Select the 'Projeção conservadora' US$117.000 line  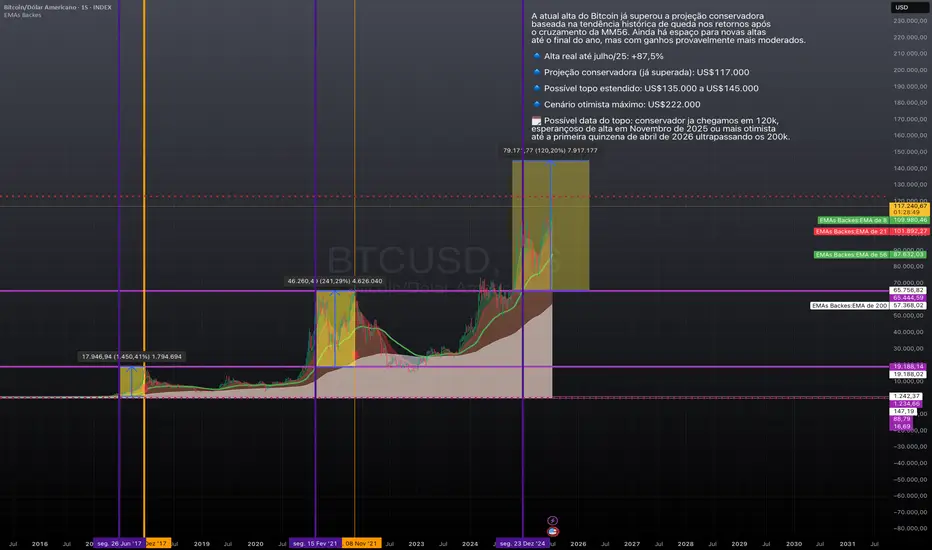pyautogui.click(x=641, y=73)
